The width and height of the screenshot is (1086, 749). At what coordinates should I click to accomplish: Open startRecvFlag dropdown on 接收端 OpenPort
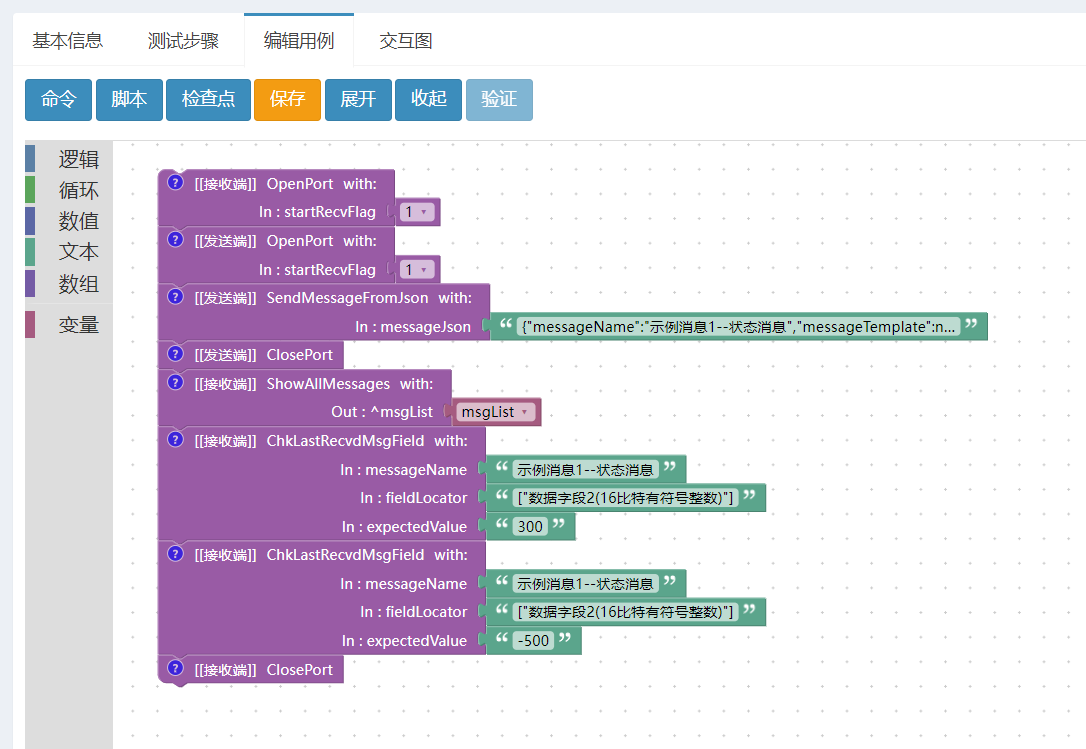(417, 212)
